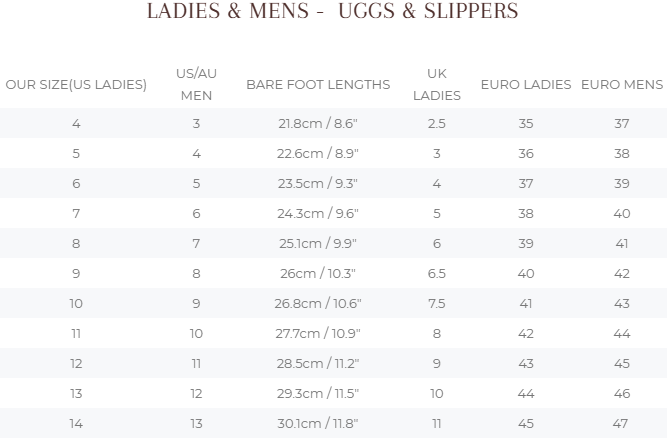The width and height of the screenshot is (667, 440).
Task: Select the 24.3cm / 9.6" foot length cell
Action: pyautogui.click(x=318, y=214)
